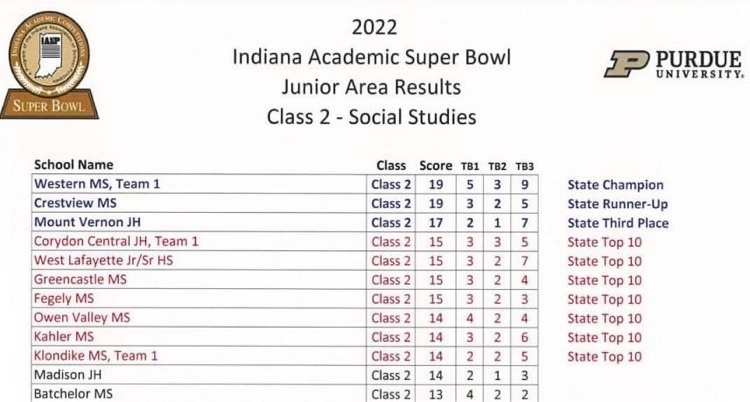Click the Greencastle MS cell
Viewport: 750px width, 402px height.
[80, 280]
